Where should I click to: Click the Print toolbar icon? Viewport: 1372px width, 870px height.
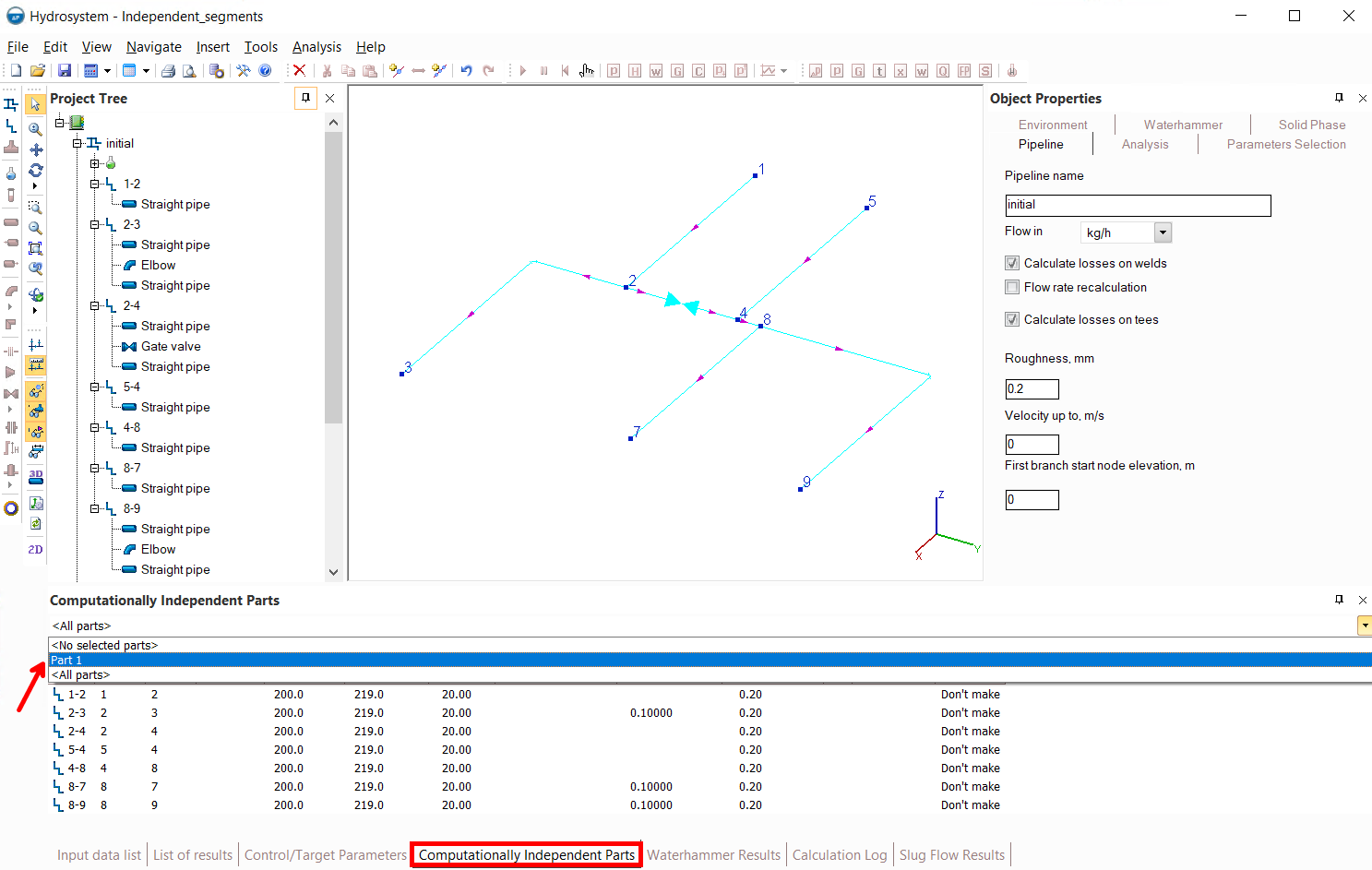coord(168,71)
